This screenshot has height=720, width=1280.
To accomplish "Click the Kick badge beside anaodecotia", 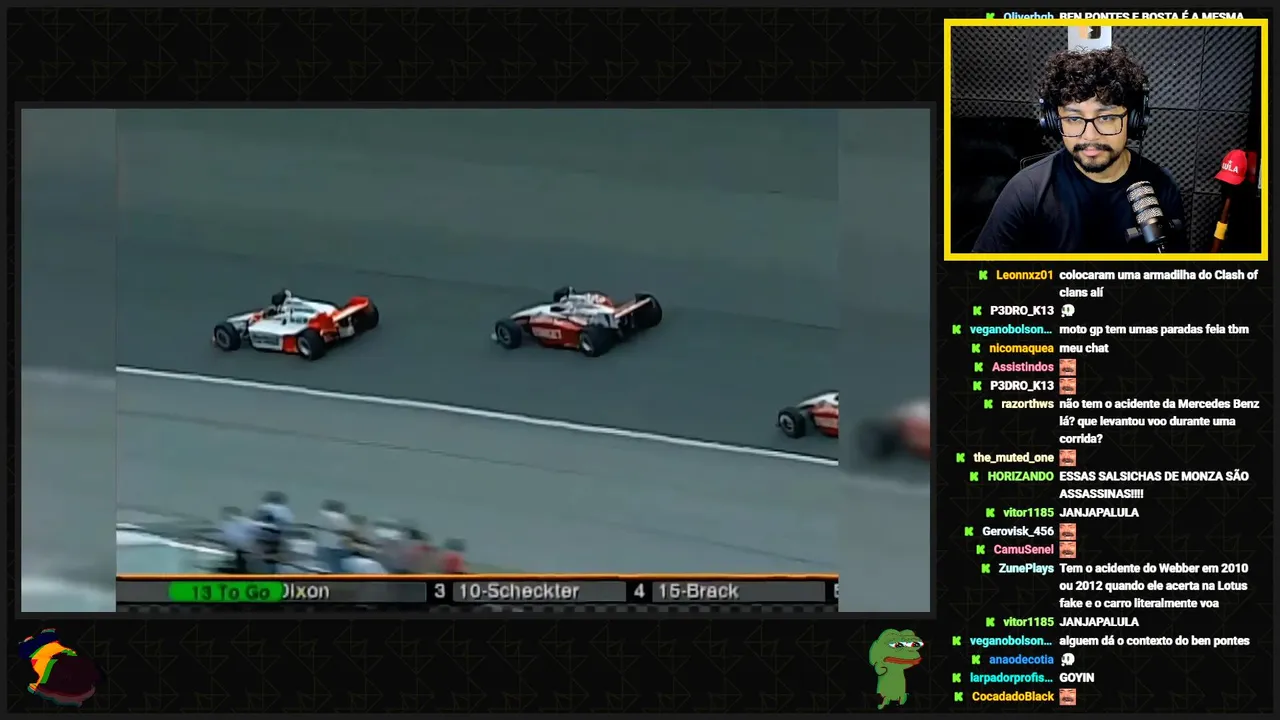I will click(977, 660).
